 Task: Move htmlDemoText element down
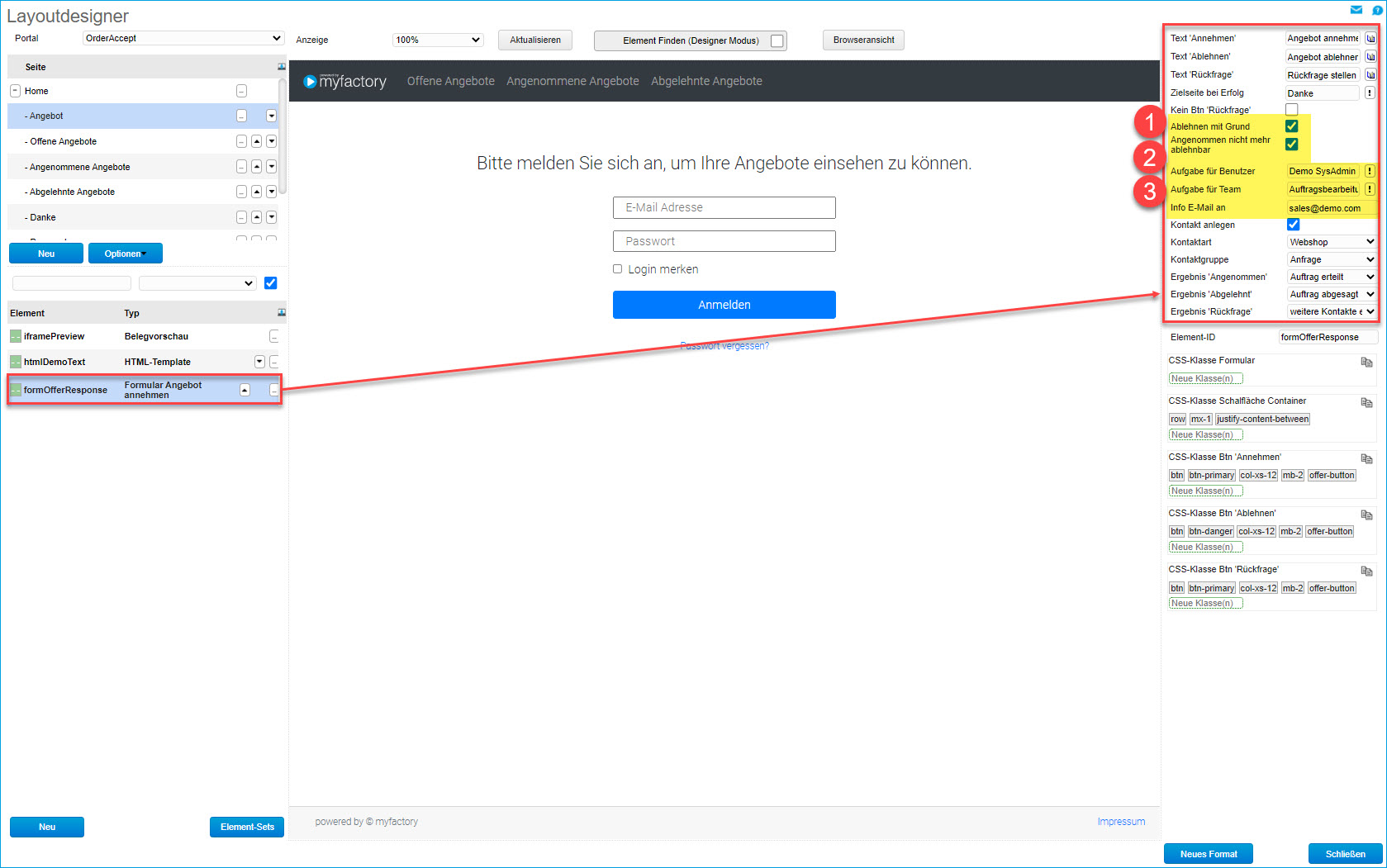pyautogui.click(x=259, y=362)
